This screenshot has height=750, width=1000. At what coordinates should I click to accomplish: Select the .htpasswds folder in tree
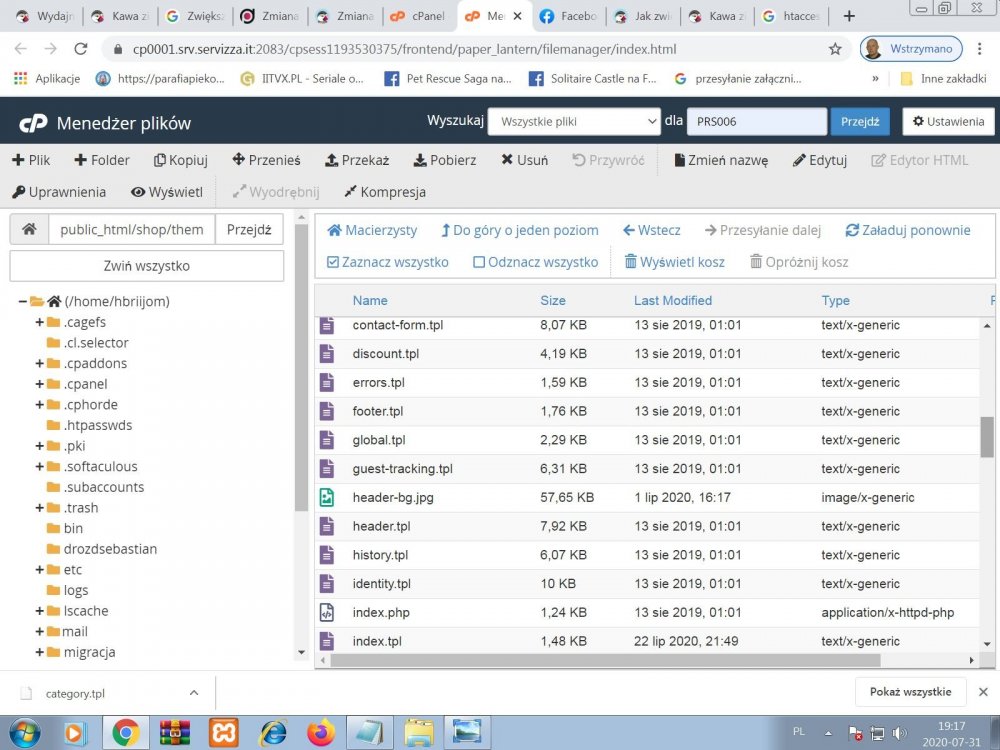tap(98, 425)
